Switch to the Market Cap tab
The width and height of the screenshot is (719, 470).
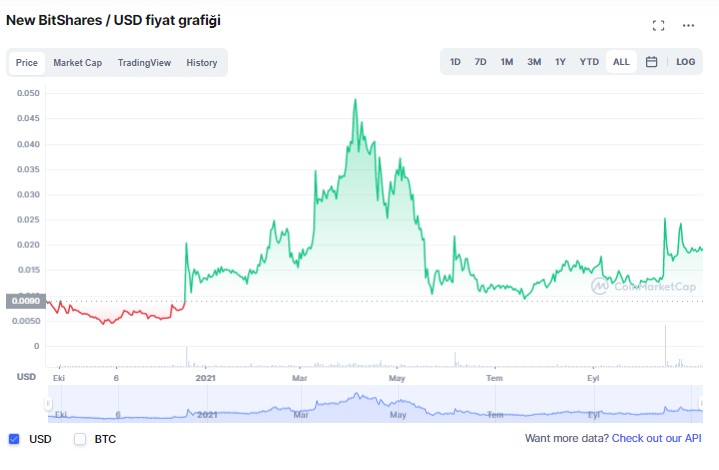[77, 63]
